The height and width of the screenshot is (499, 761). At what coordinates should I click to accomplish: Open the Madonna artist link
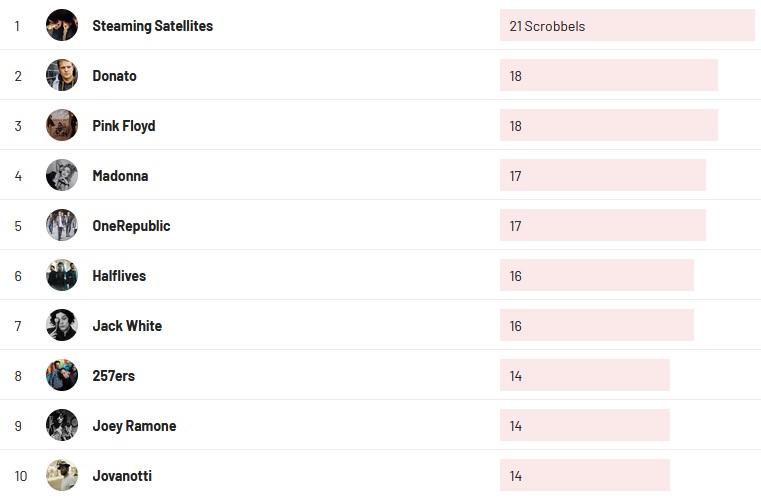click(x=120, y=176)
